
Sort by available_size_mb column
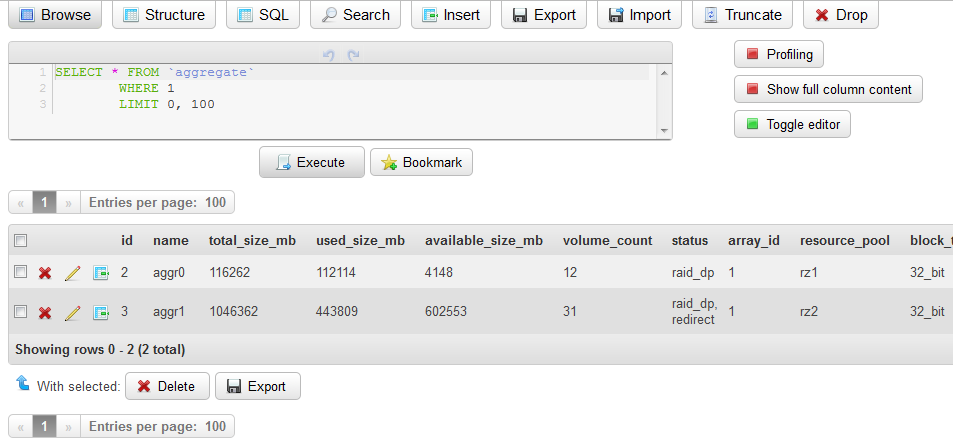point(484,241)
